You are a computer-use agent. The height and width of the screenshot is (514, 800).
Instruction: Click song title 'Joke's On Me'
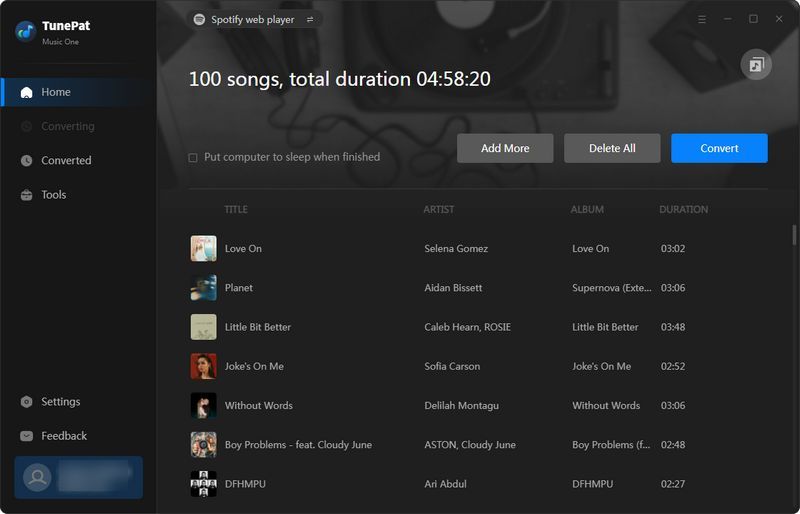[x=254, y=366]
